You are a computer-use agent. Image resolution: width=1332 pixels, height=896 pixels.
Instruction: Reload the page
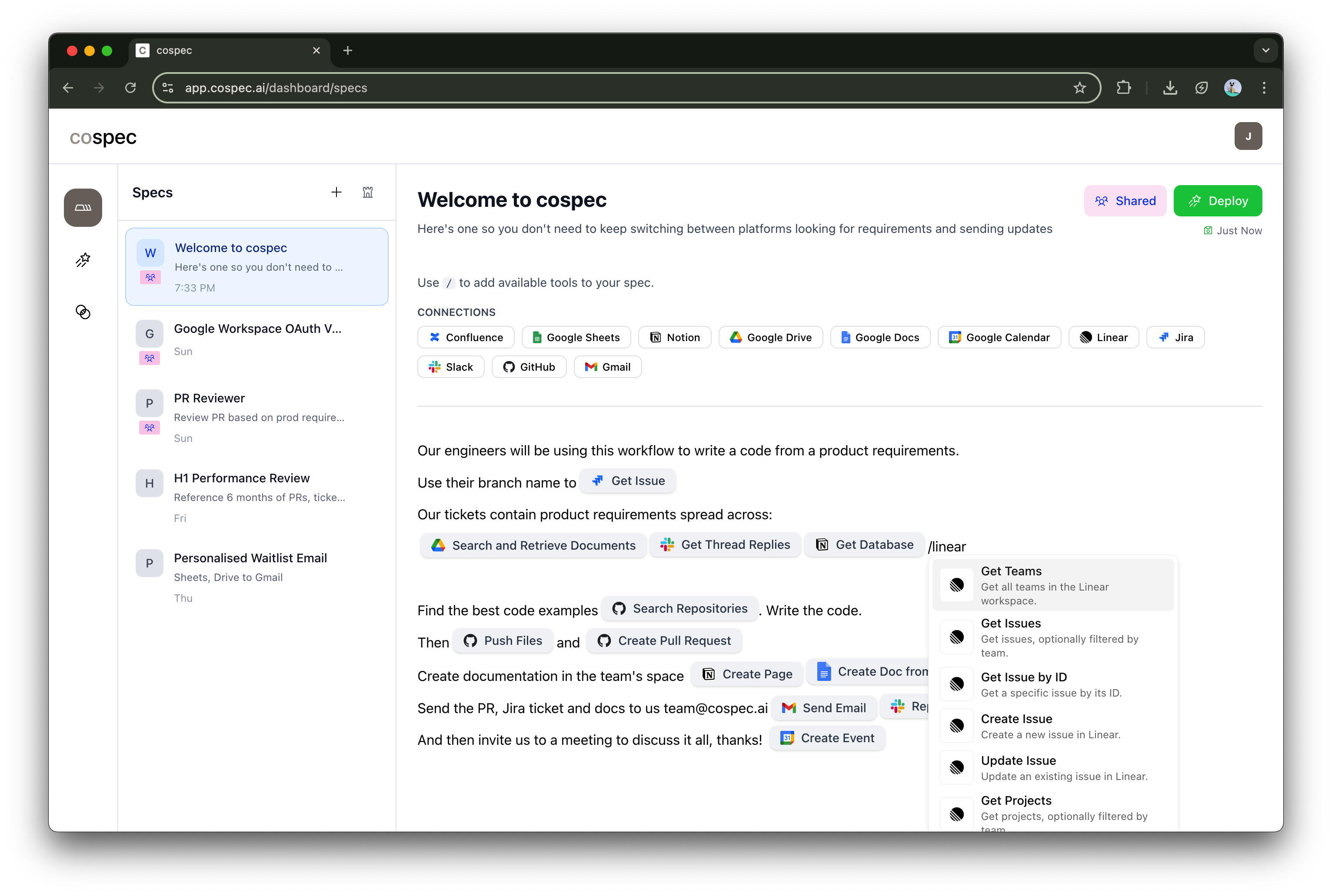pos(130,88)
